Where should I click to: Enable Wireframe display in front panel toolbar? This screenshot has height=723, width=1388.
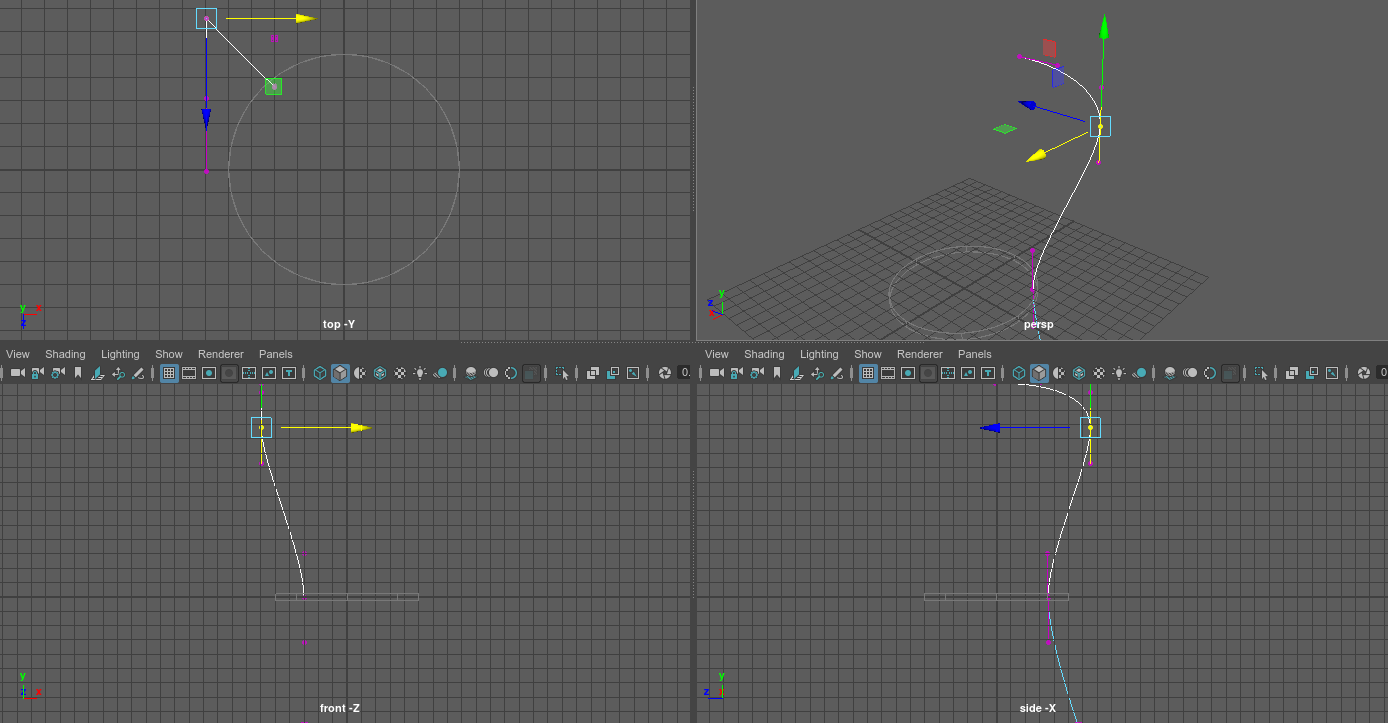tap(320, 373)
